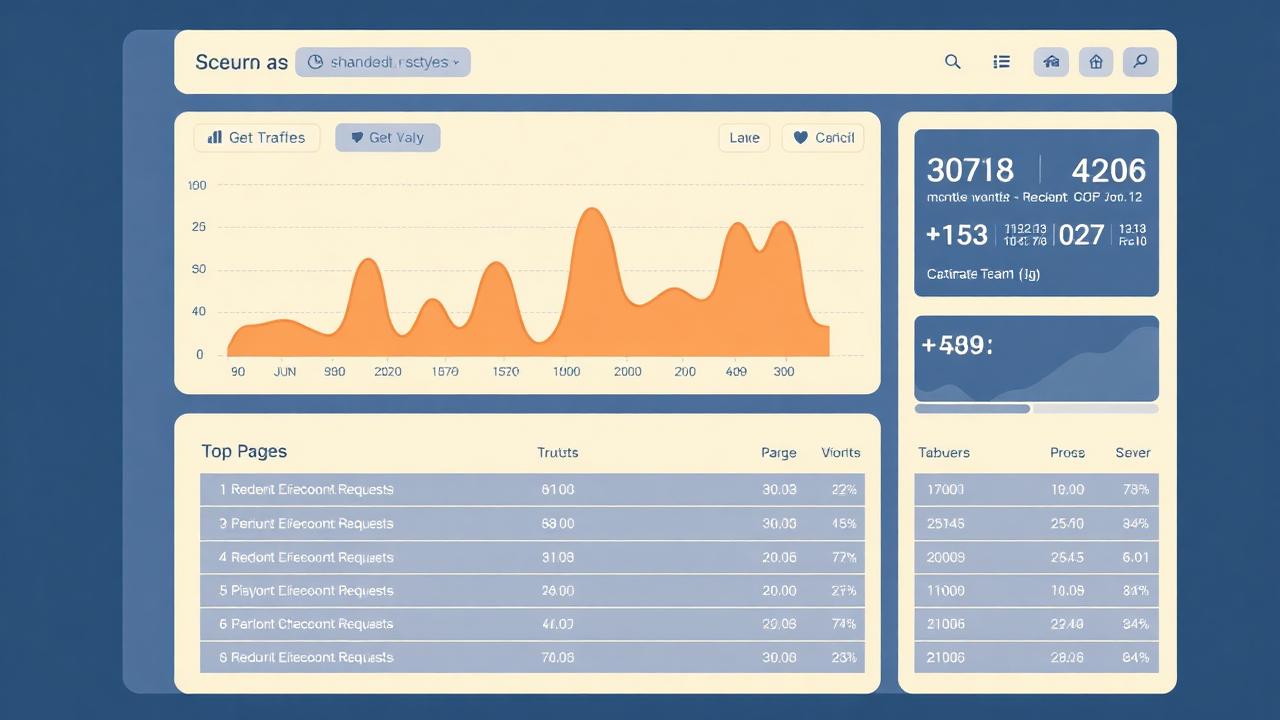Click the progress bar under +589 card

click(1036, 408)
